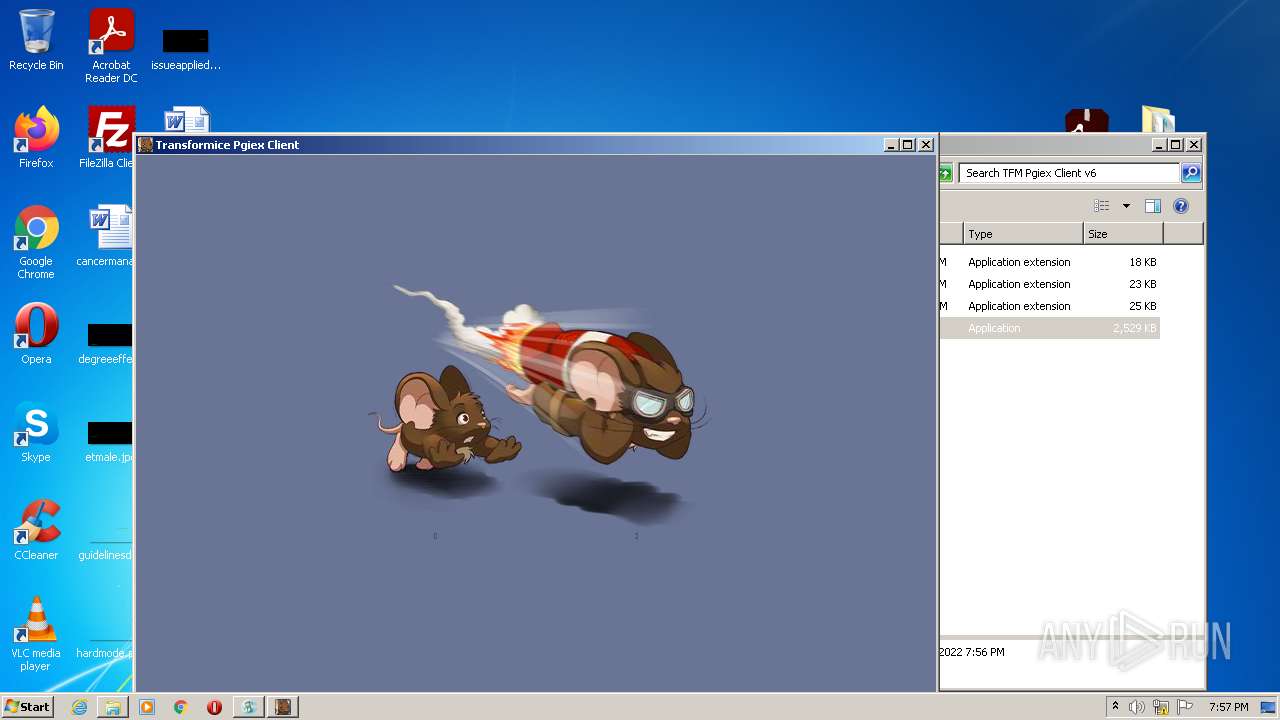Screen dimensions: 1280x720
Task: Click the taskbar button left of Transformice
Action: pyautogui.click(x=249, y=707)
